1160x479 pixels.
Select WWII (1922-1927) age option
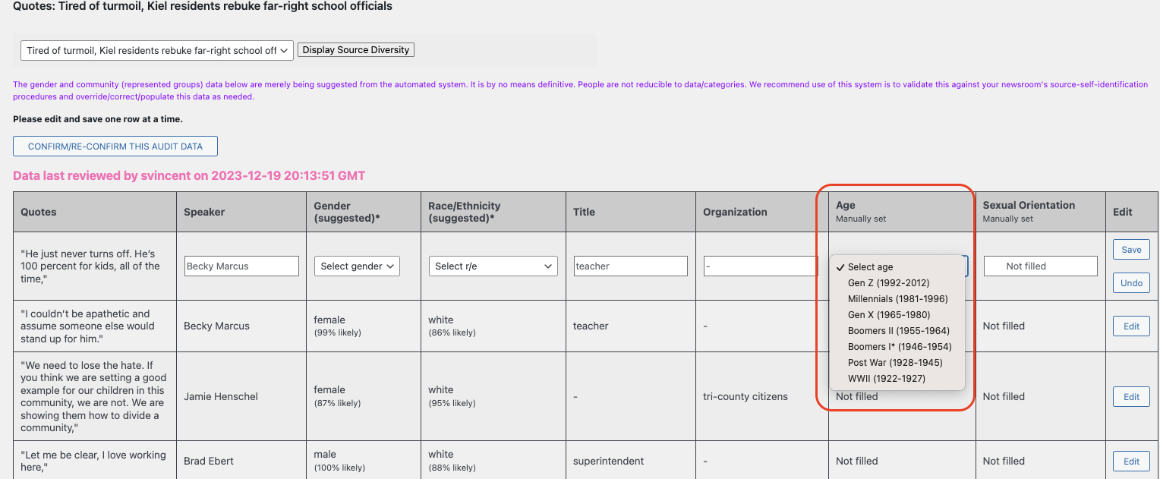(886, 379)
